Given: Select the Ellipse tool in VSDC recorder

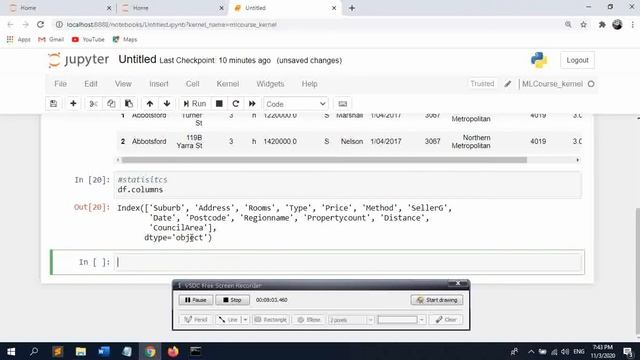Looking at the screenshot, I should click(x=309, y=320).
